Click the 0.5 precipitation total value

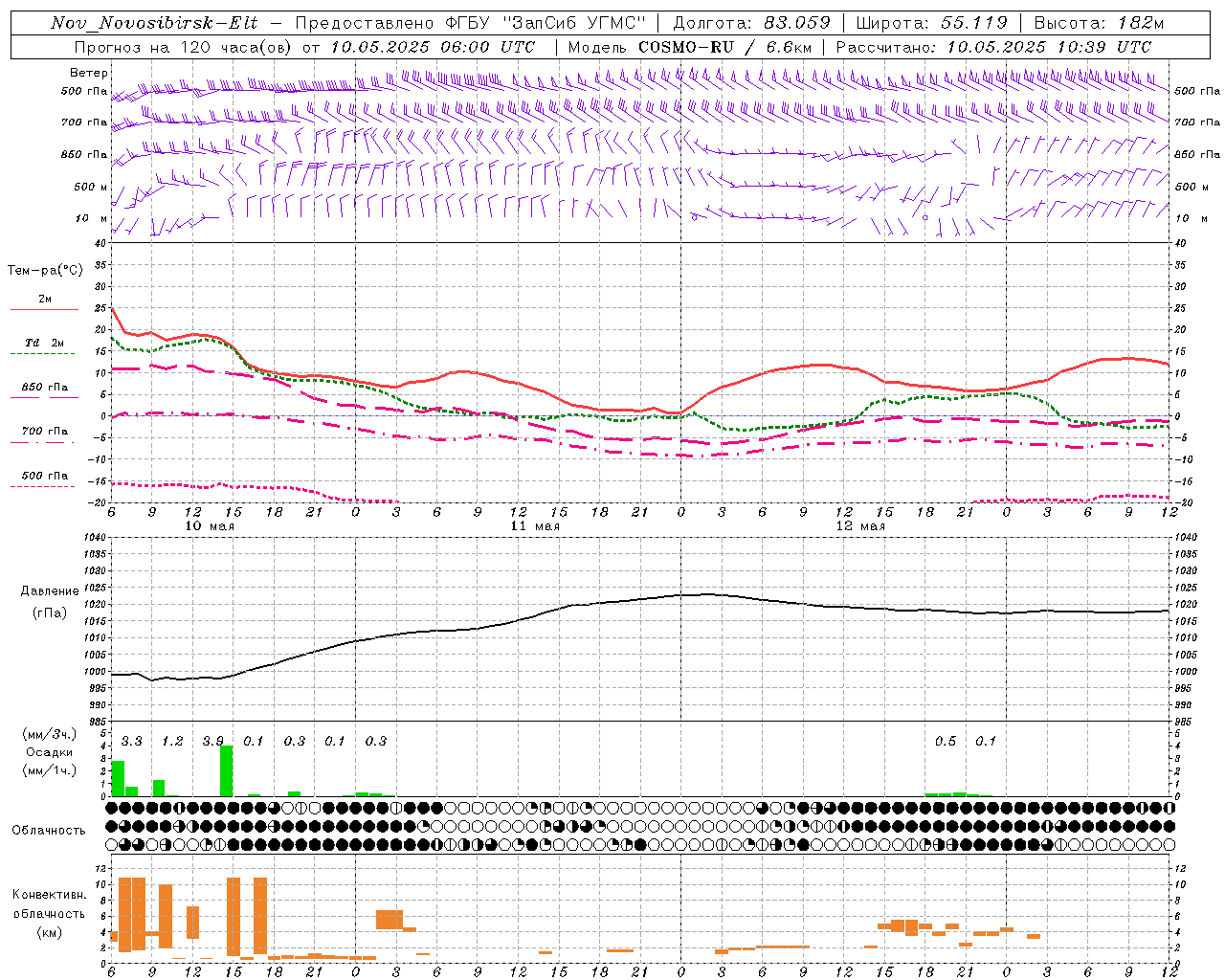(945, 742)
